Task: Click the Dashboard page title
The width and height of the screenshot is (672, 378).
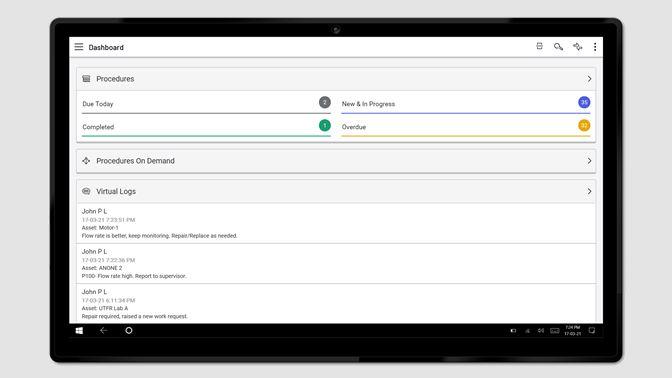Action: (106, 47)
